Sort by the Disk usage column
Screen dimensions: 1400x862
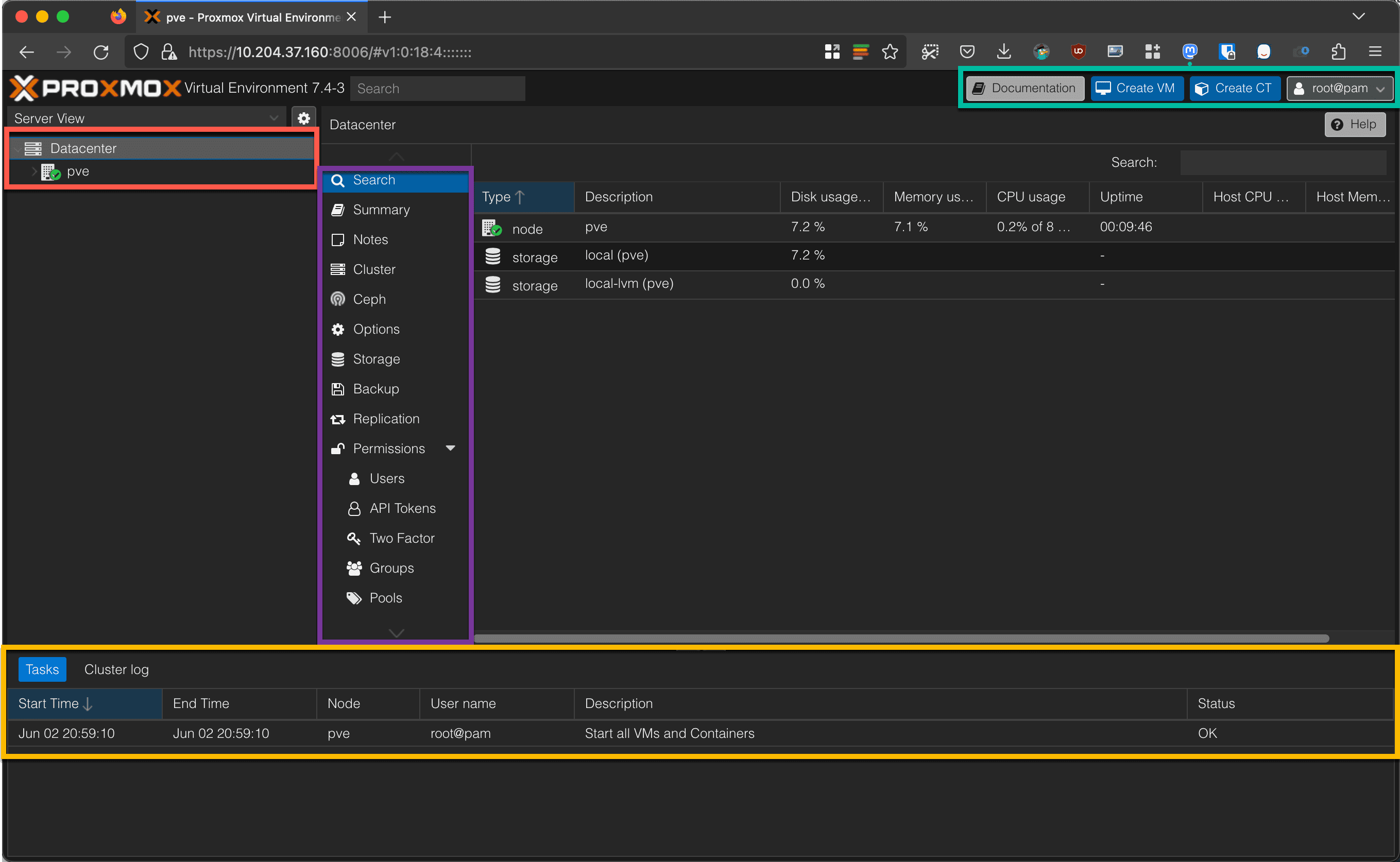pyautogui.click(x=831, y=197)
